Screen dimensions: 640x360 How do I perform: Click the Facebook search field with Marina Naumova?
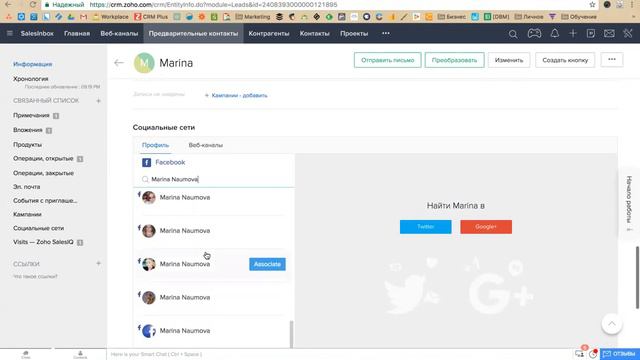[x=214, y=179]
